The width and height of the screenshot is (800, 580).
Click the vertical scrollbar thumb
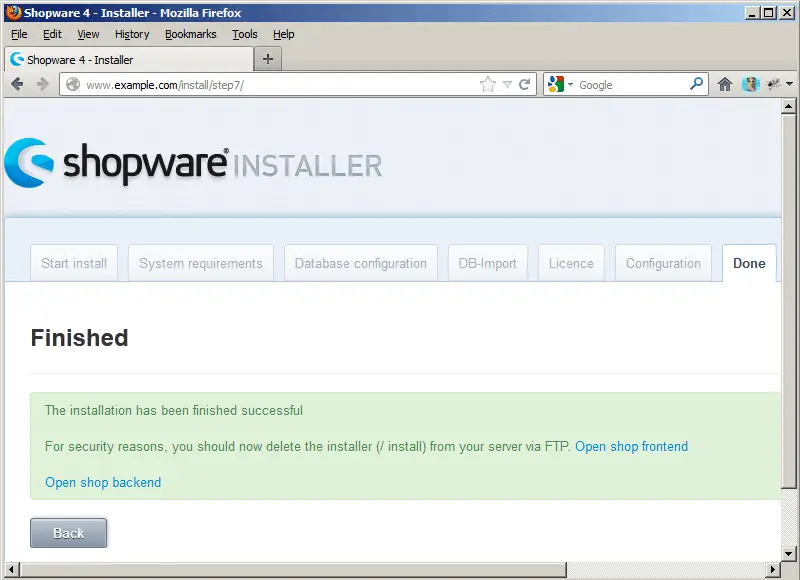coord(788,301)
